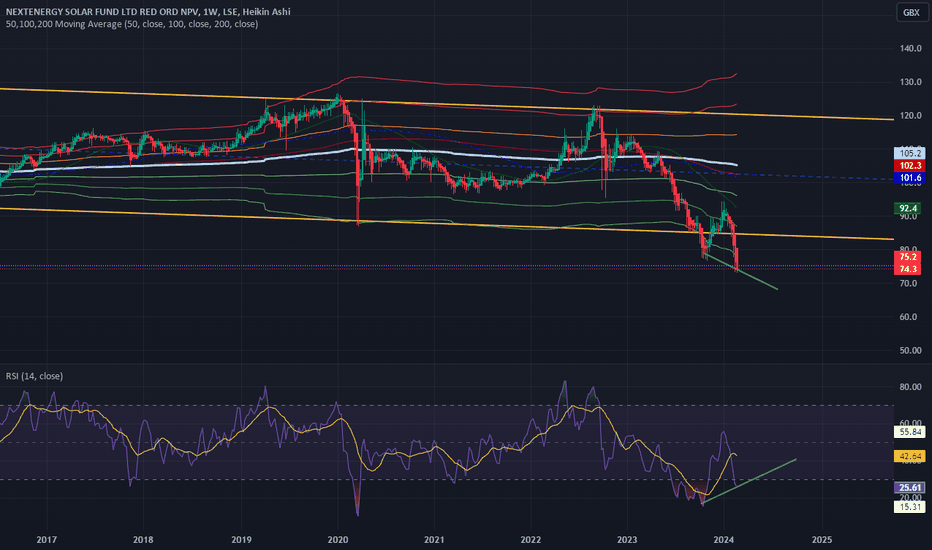Click the 55.84 RSI value label
This screenshot has width=932, height=550.
[909, 432]
